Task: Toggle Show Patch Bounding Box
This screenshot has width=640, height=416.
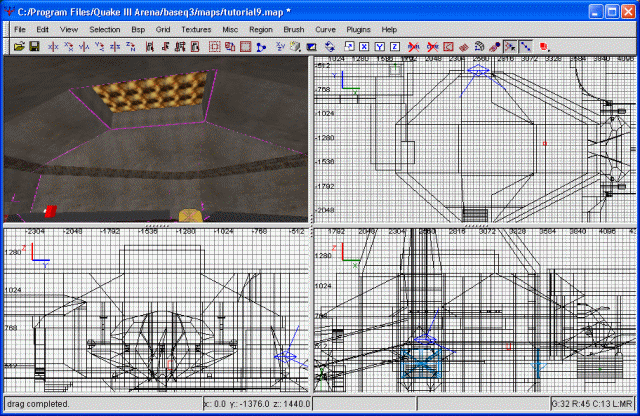Action: tap(448, 47)
